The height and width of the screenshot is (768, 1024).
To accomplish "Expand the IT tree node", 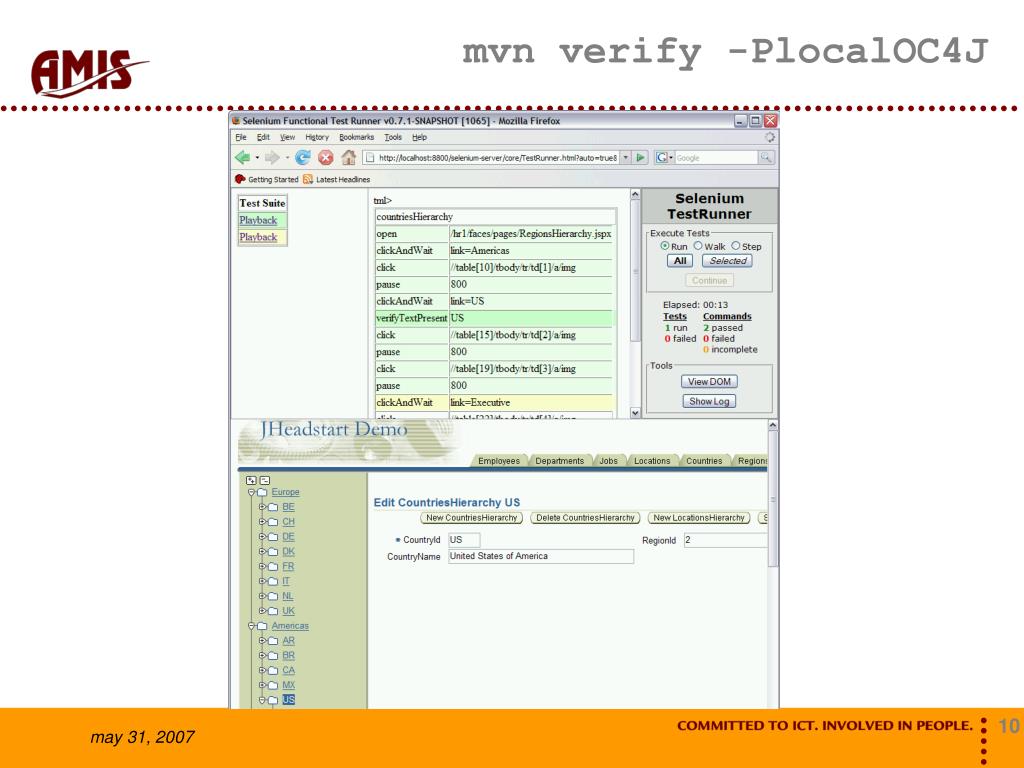I will [262, 581].
